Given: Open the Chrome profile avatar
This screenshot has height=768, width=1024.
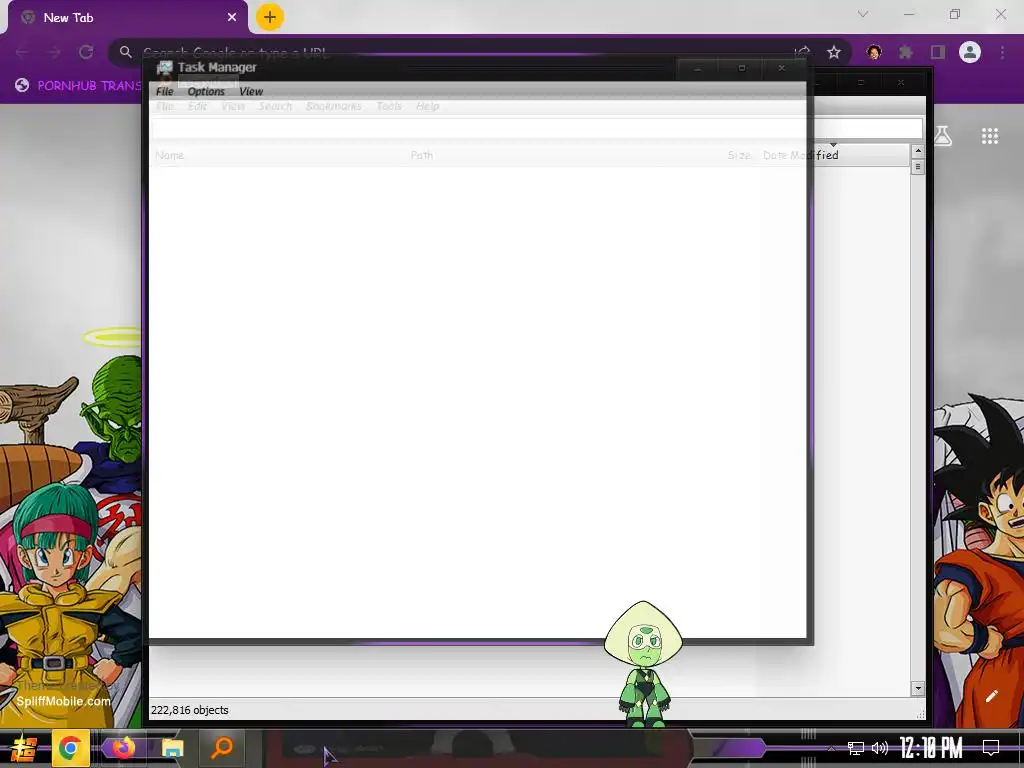Looking at the screenshot, I should tap(970, 52).
